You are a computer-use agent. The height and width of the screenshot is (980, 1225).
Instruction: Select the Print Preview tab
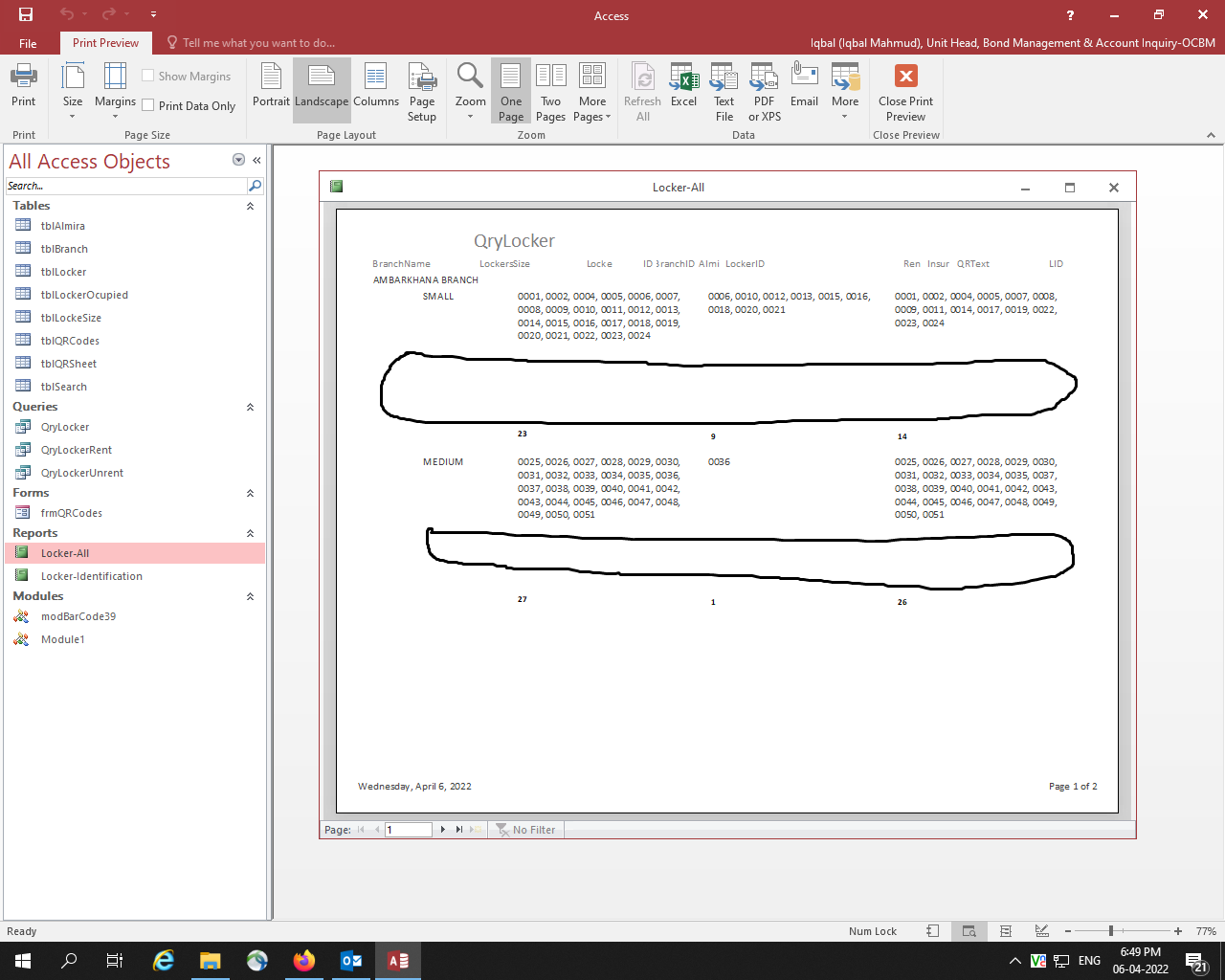pyautogui.click(x=105, y=43)
